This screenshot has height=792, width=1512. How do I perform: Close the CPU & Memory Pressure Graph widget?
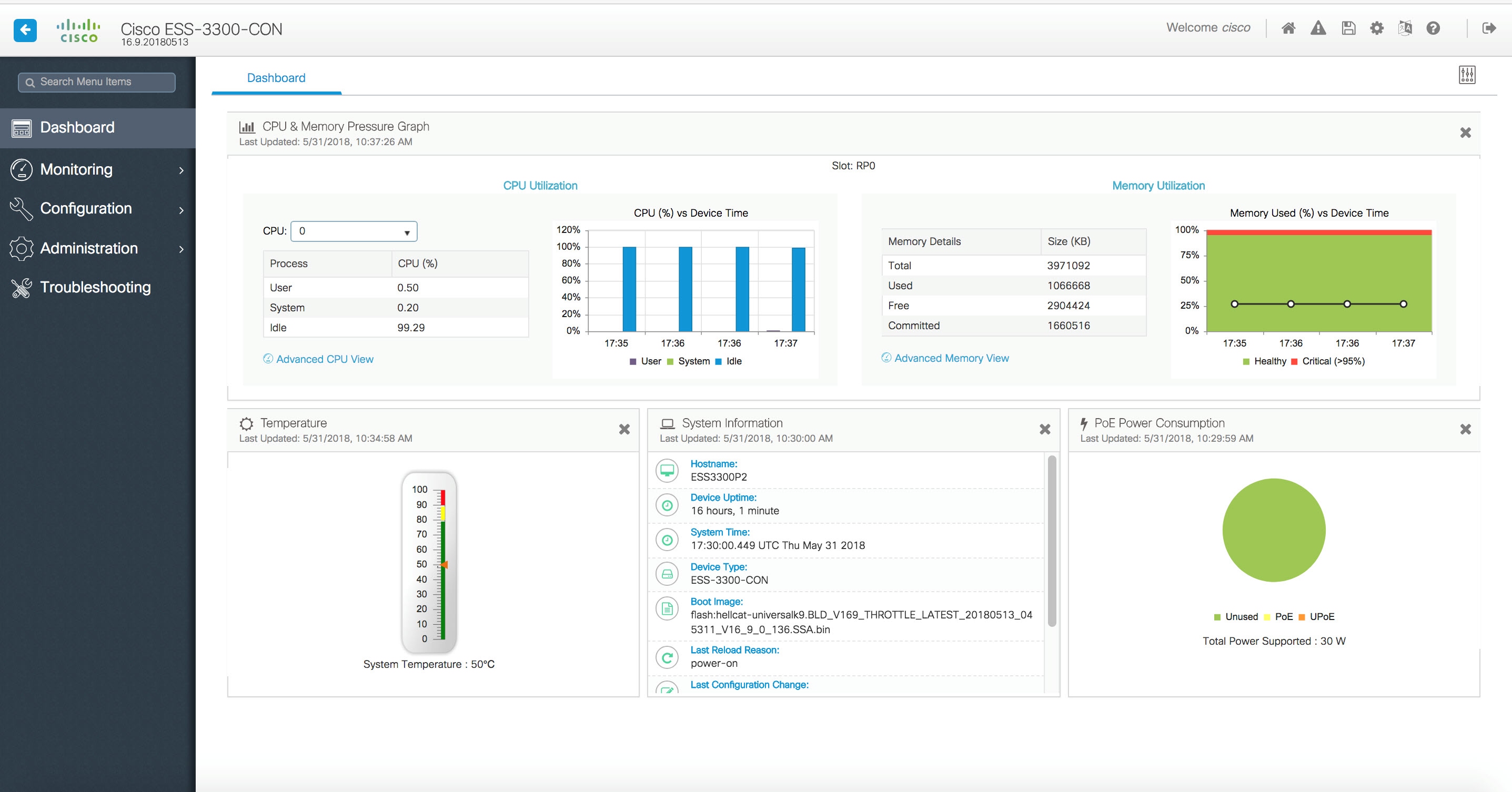tap(1466, 133)
